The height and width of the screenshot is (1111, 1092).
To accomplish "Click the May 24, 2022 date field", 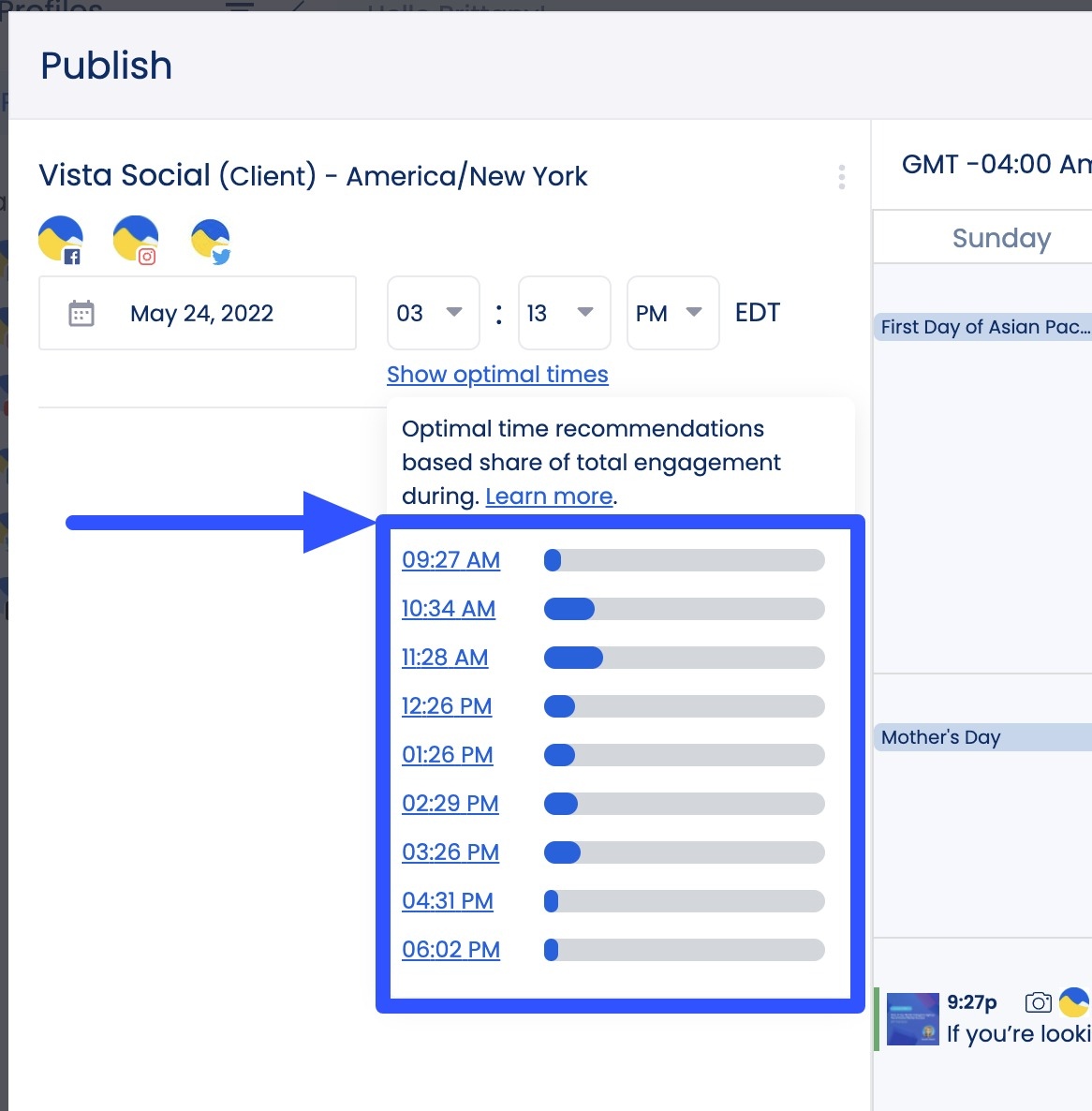I will [200, 313].
